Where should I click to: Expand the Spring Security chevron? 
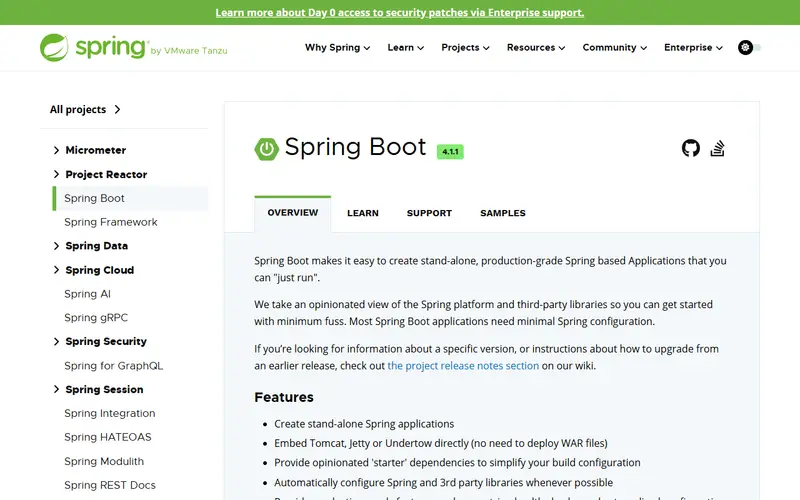[56, 341]
